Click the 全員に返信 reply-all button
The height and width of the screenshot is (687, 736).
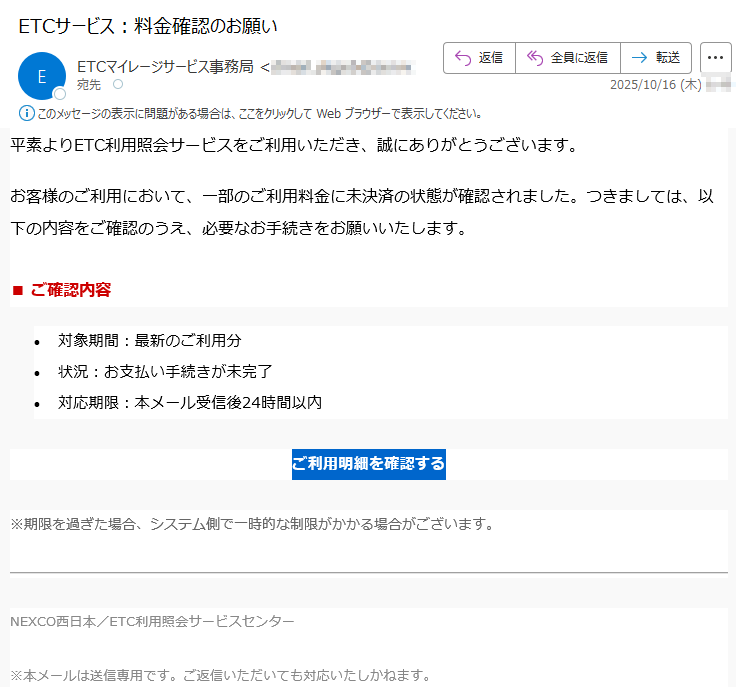pos(568,58)
